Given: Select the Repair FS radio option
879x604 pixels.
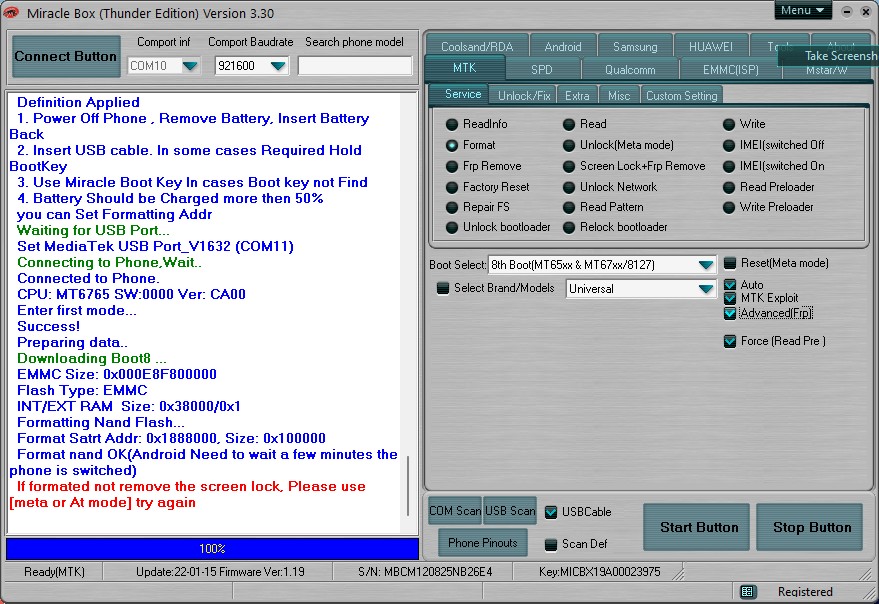Looking at the screenshot, I should 452,208.
